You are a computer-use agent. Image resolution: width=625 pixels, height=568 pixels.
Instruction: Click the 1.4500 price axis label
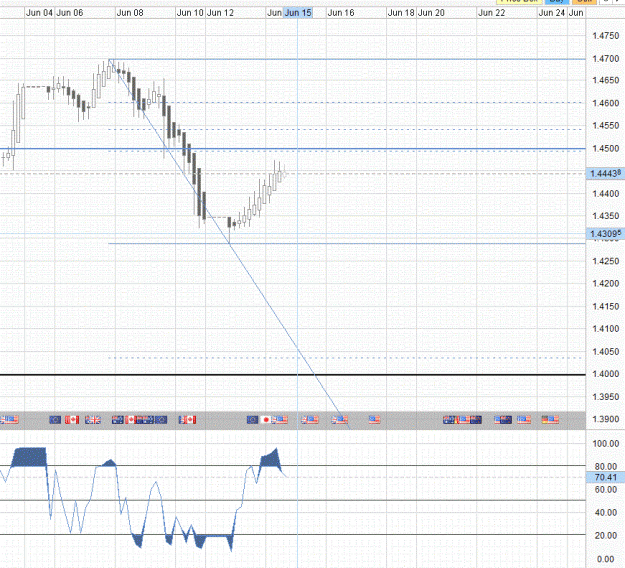pos(605,148)
